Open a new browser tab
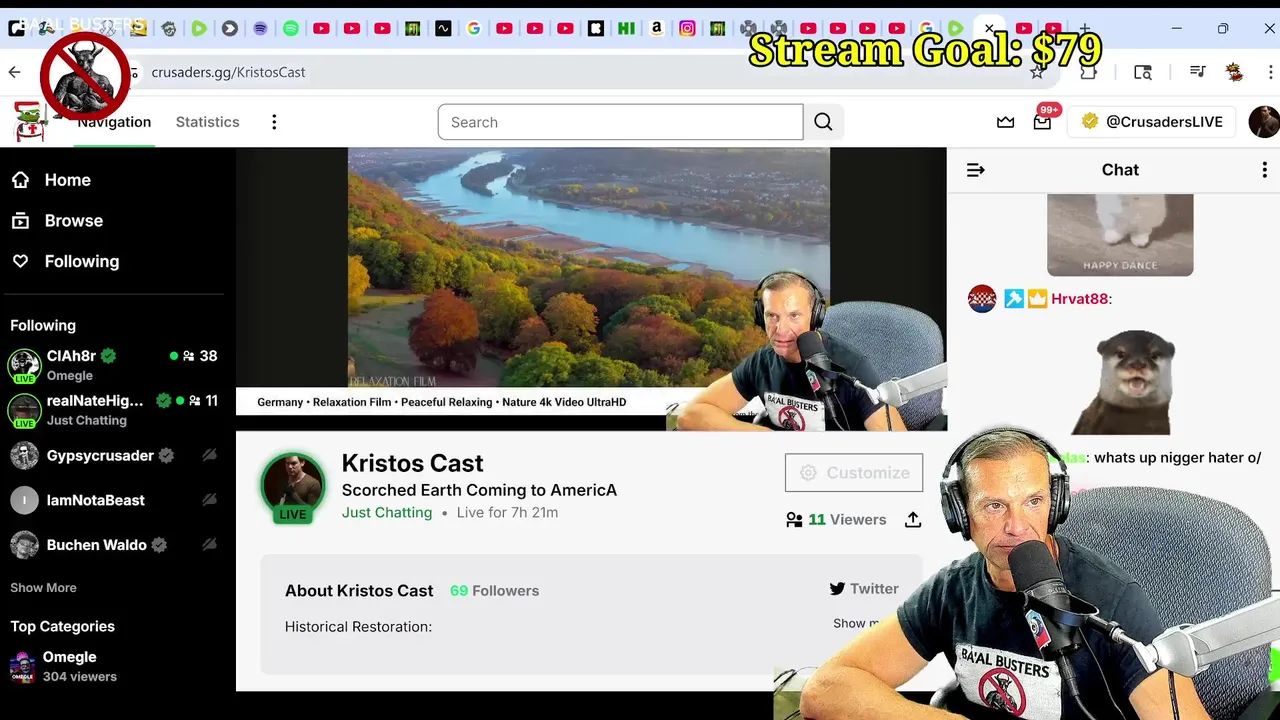This screenshot has width=1280, height=720. coord(1085,29)
